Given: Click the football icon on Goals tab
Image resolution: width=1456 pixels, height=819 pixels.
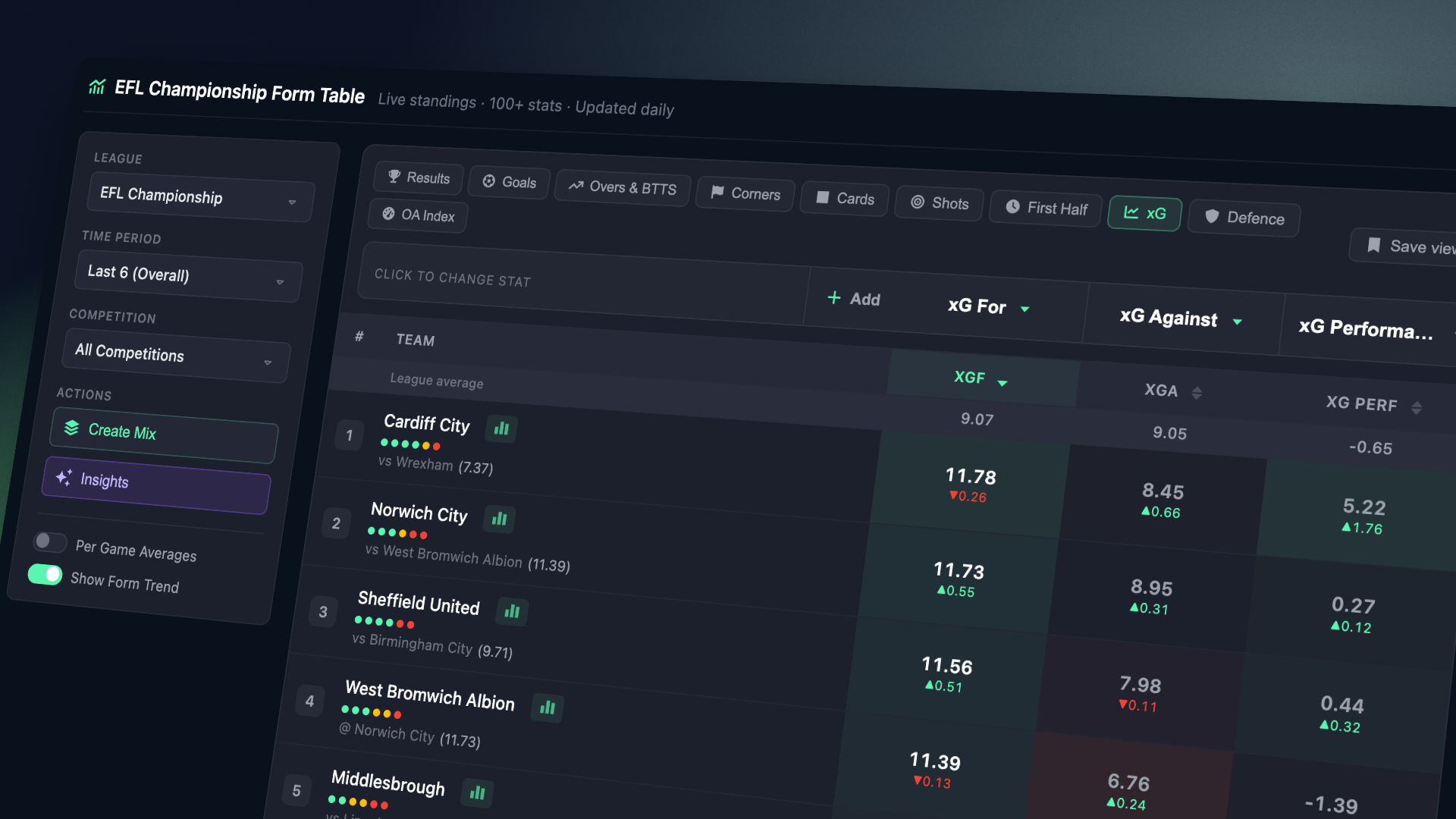Looking at the screenshot, I should tap(489, 180).
